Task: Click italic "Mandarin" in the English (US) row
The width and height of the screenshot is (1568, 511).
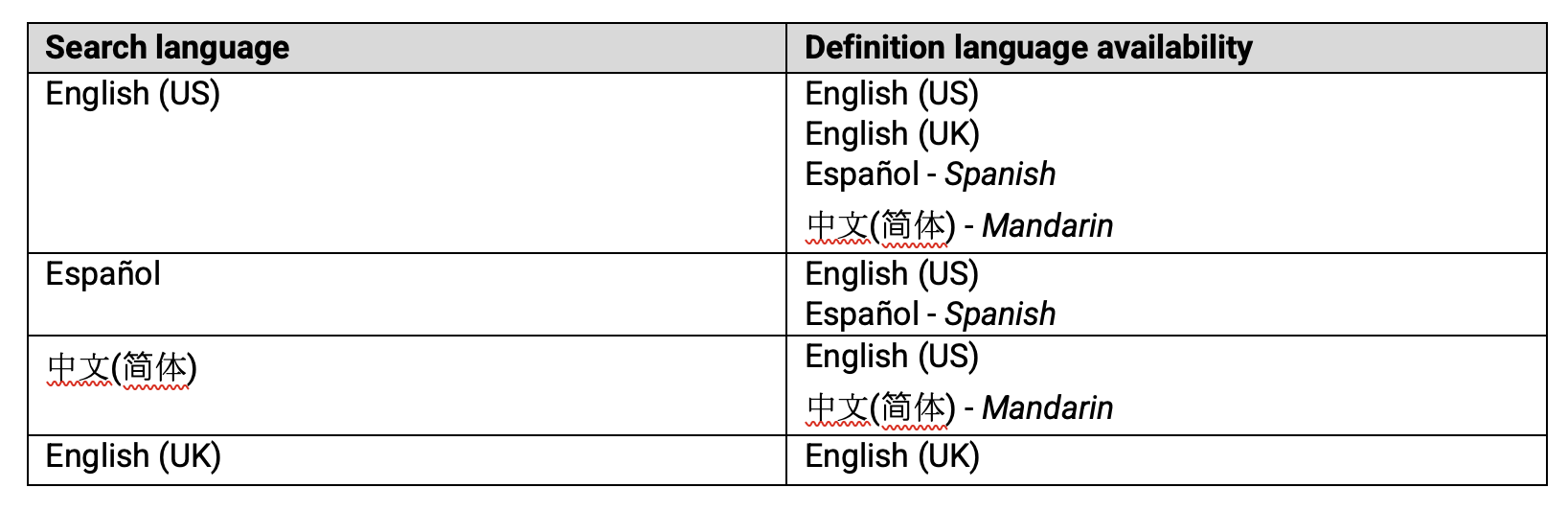Action: tap(1047, 226)
